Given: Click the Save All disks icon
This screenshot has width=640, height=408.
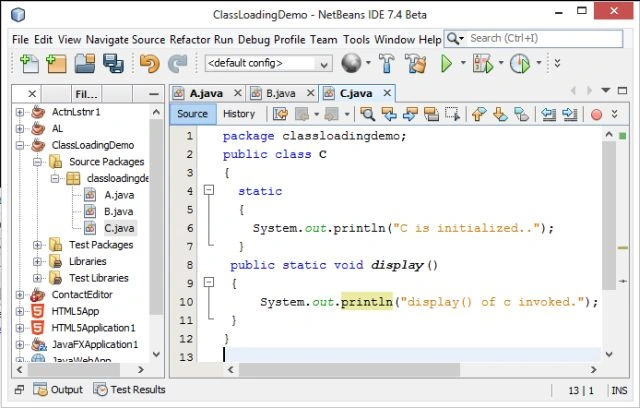Looking at the screenshot, I should 113,64.
